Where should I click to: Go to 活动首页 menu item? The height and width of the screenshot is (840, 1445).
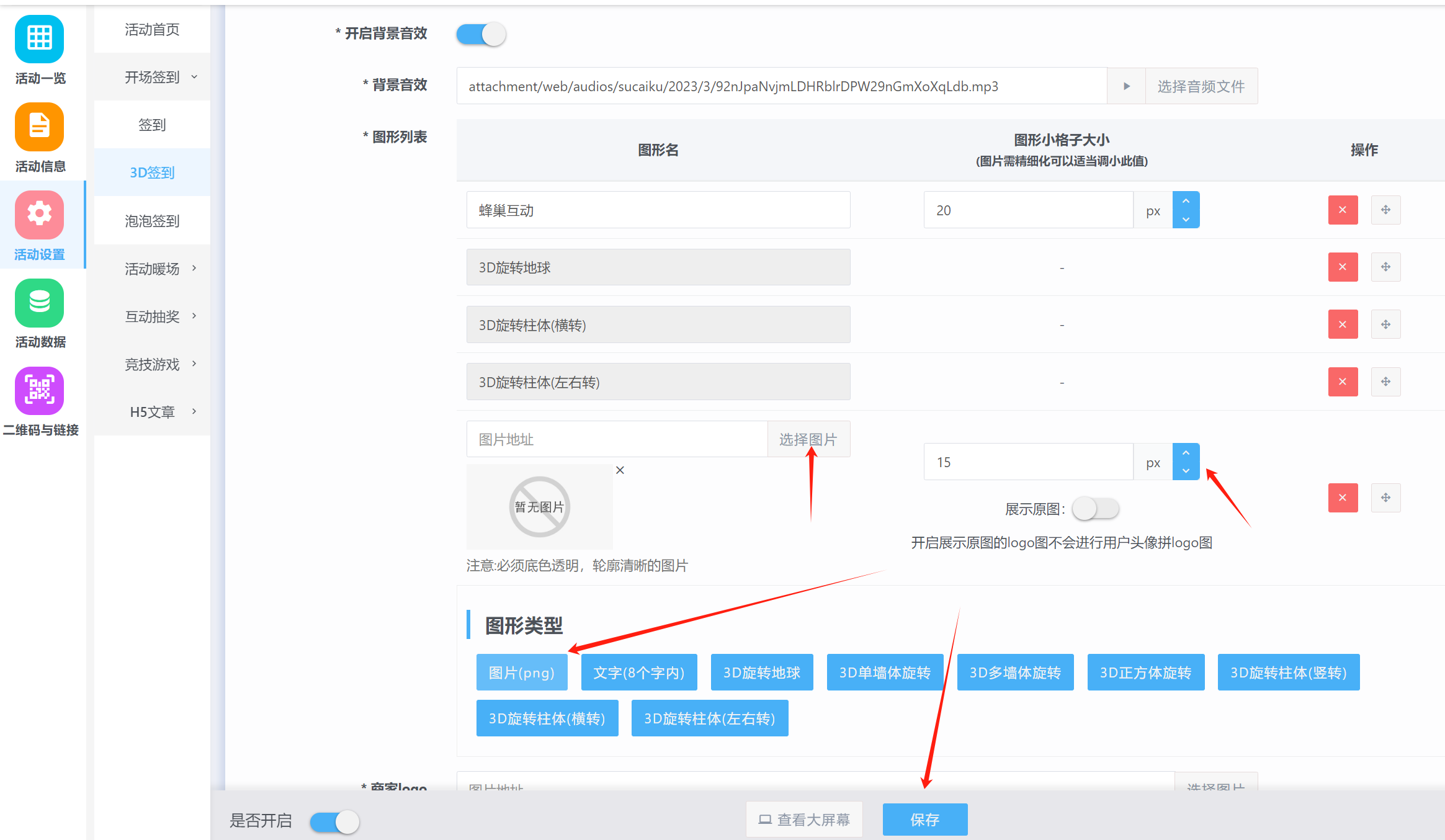click(x=152, y=29)
